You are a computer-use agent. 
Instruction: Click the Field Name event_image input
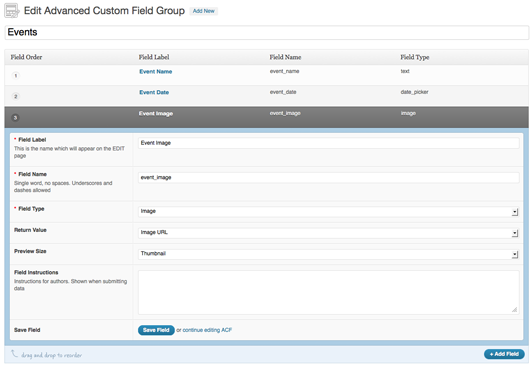coord(328,178)
